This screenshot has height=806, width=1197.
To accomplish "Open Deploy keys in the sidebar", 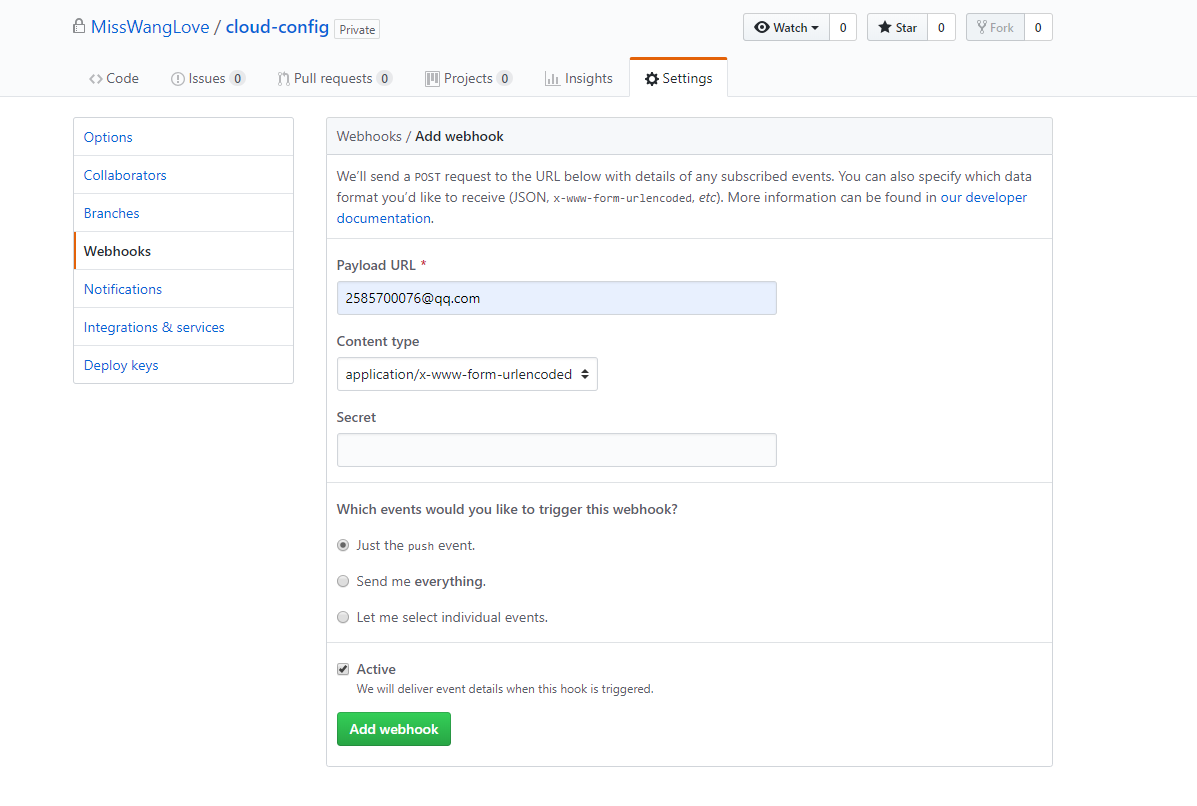I will [183, 365].
